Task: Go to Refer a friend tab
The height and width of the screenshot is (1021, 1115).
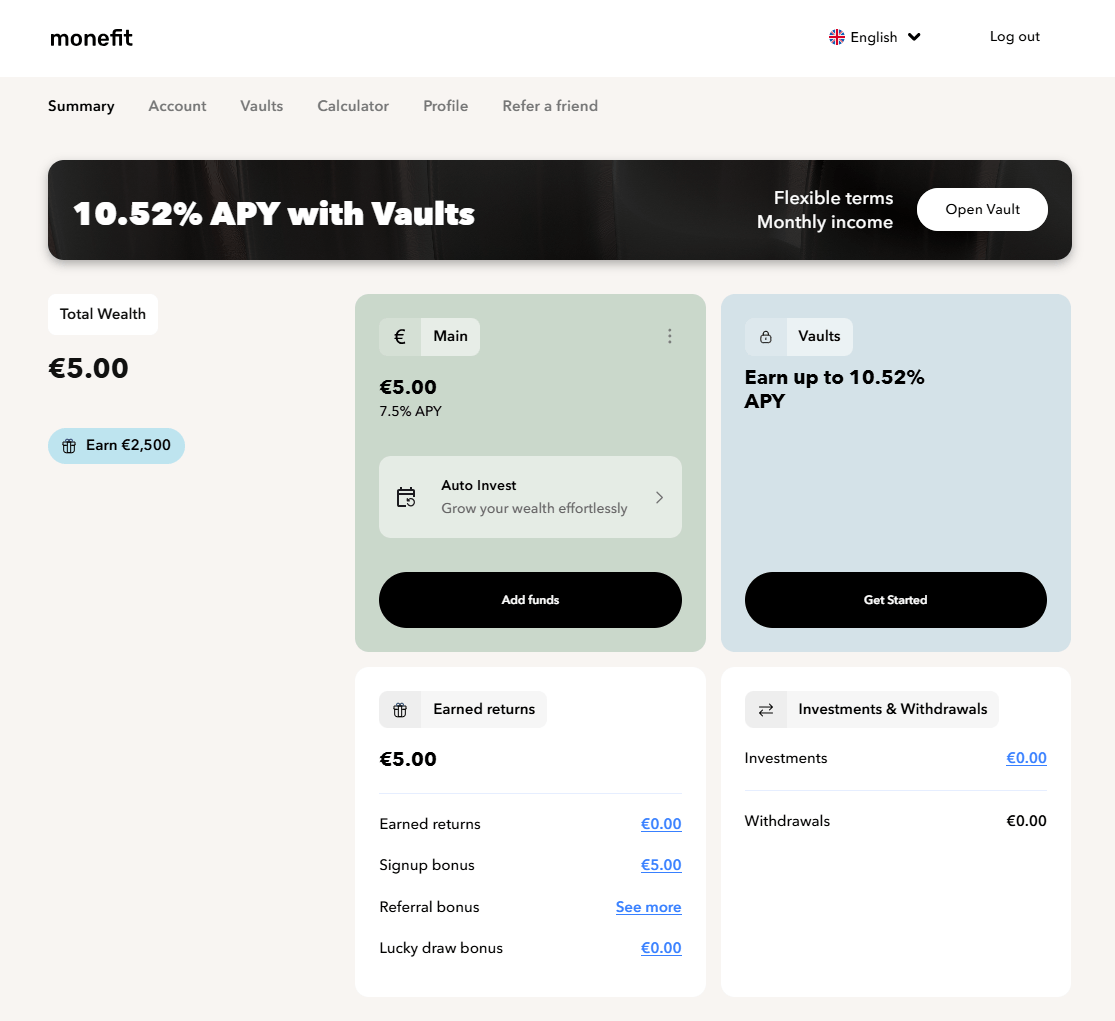Action: tap(550, 106)
